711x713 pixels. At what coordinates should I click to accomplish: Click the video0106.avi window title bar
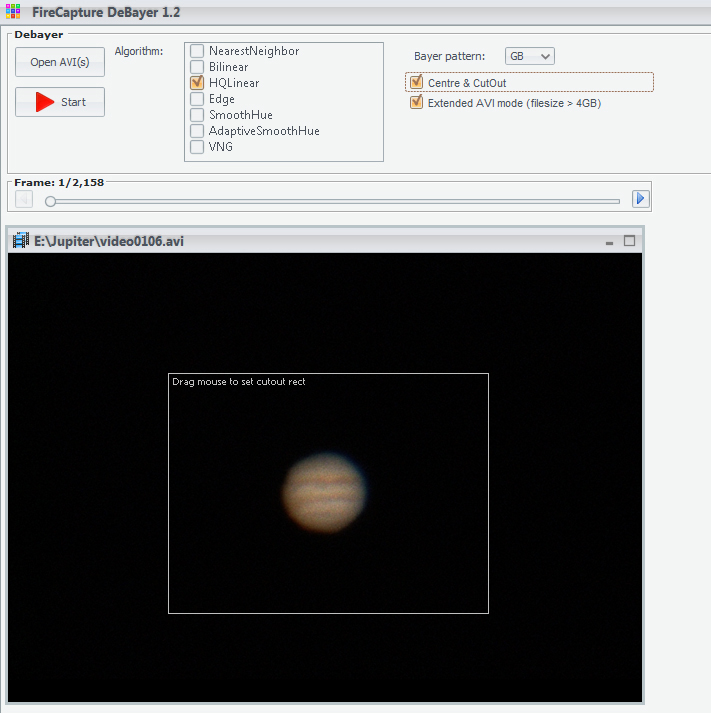point(325,241)
